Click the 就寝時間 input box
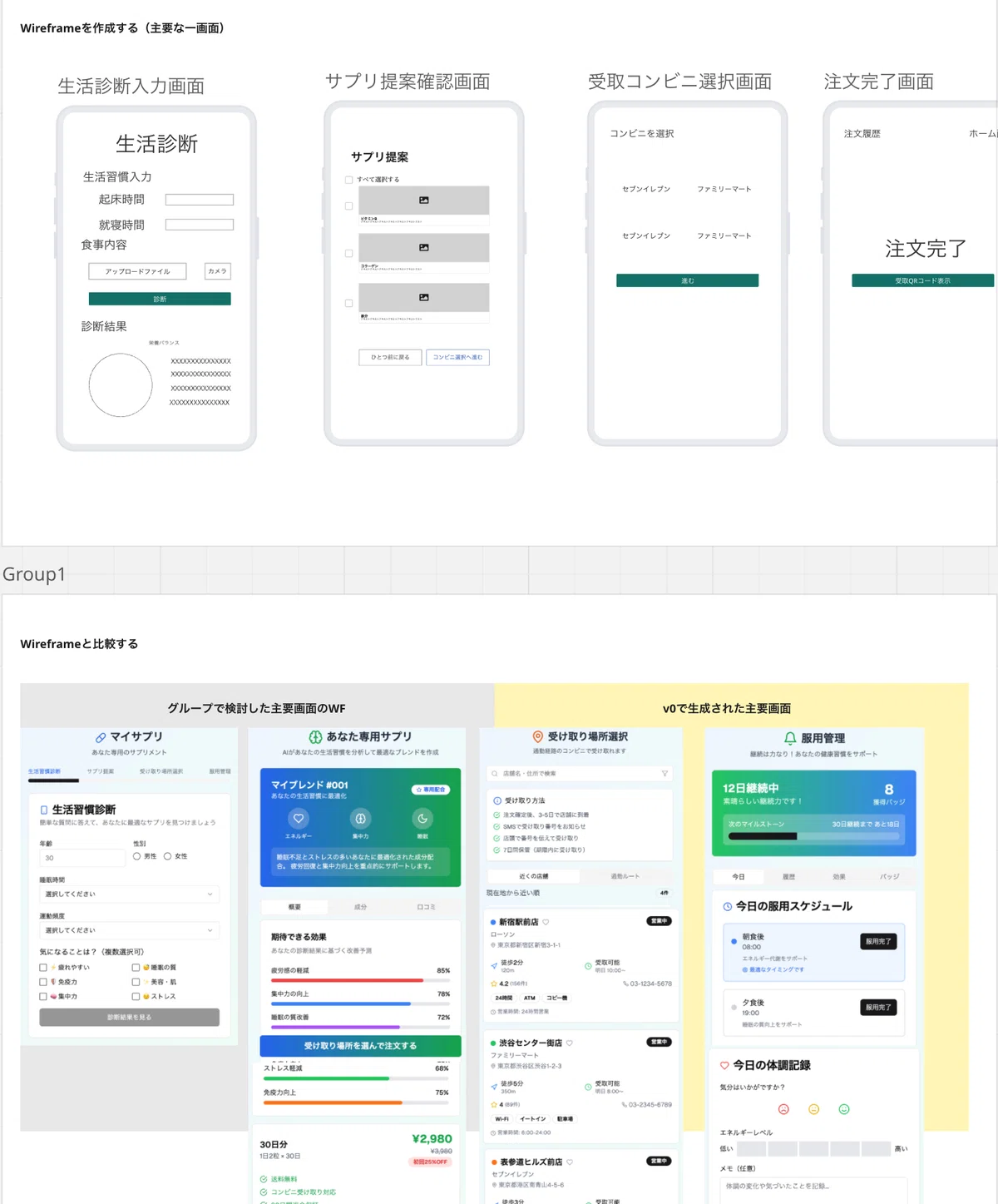Screen dimensions: 998x1204 click(x=200, y=225)
